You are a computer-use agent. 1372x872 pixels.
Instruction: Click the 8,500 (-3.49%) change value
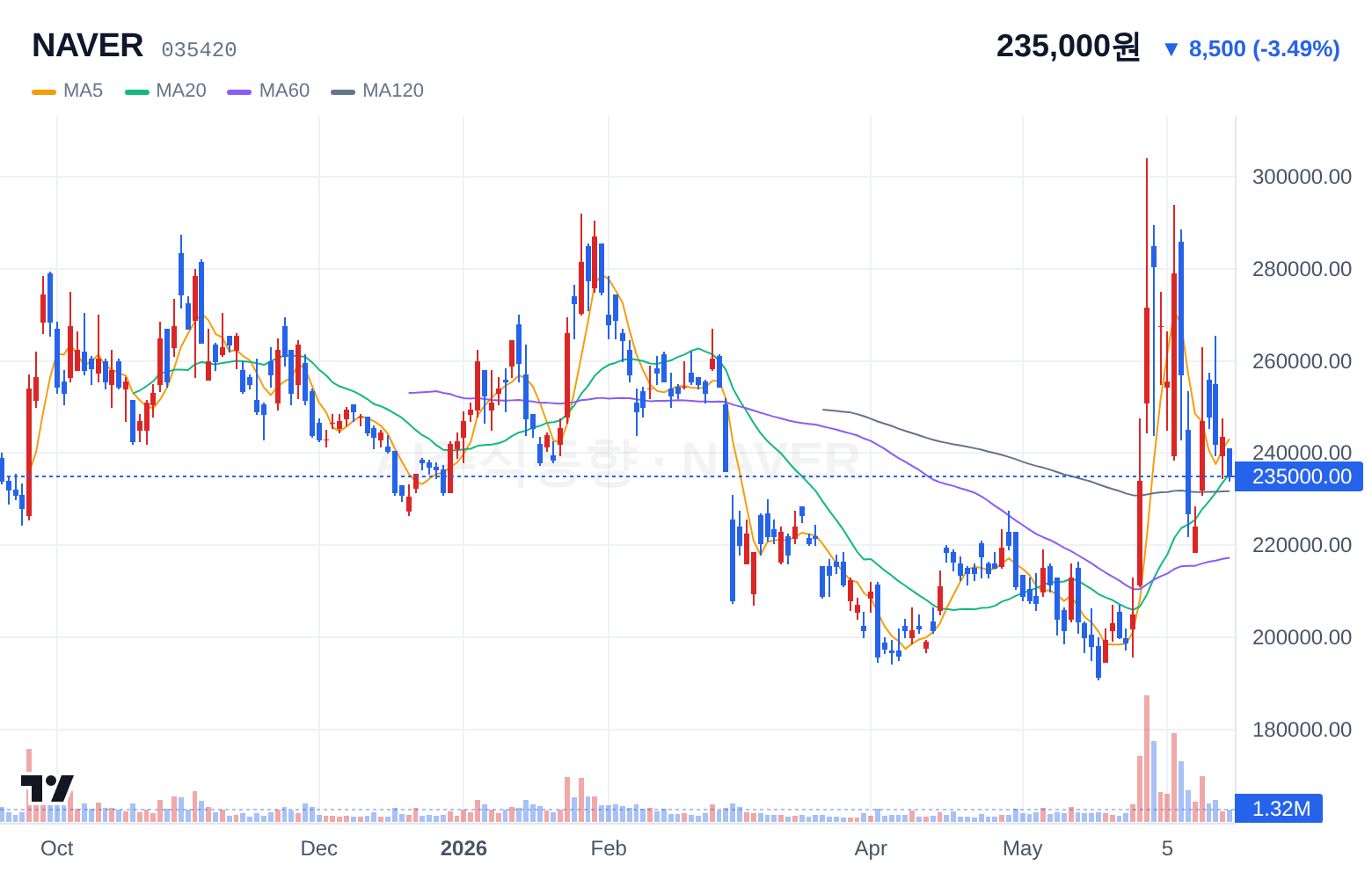pyautogui.click(x=1265, y=49)
